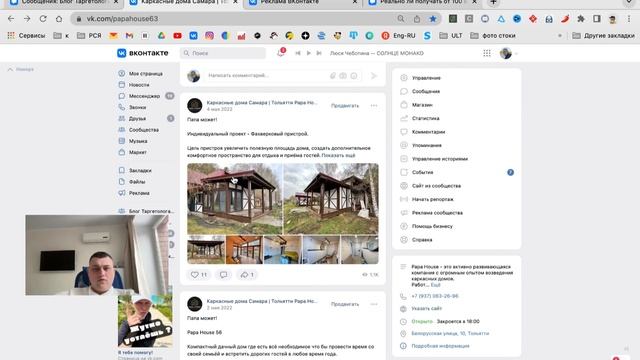Open the YouTube bookmark icon

point(177,36)
